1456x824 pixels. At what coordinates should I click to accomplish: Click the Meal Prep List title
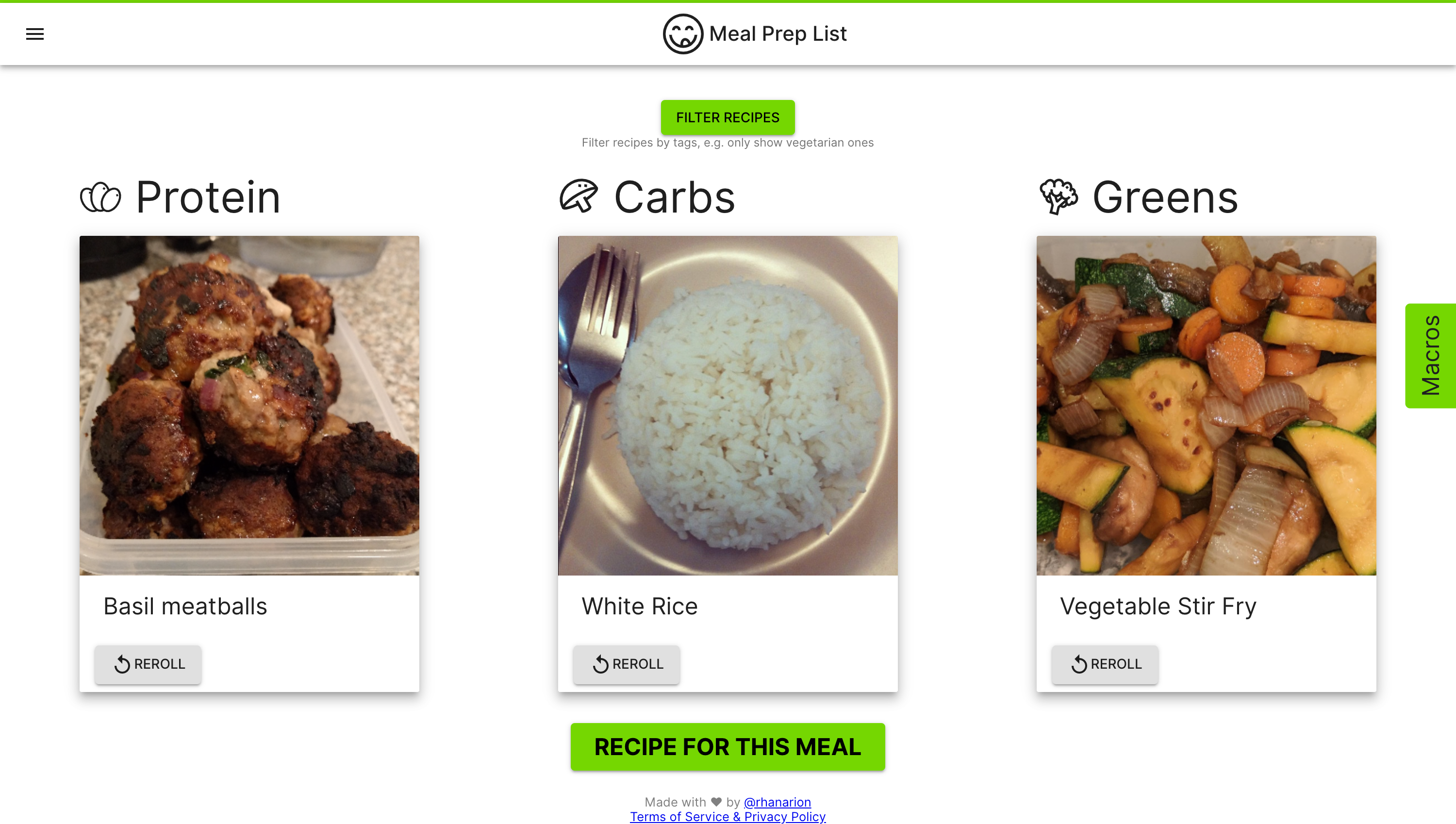coord(778,34)
